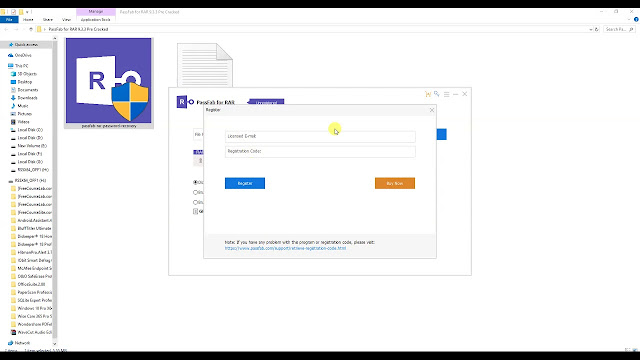
Task: Open the Wise Care 365 folder
Action: 34,316
